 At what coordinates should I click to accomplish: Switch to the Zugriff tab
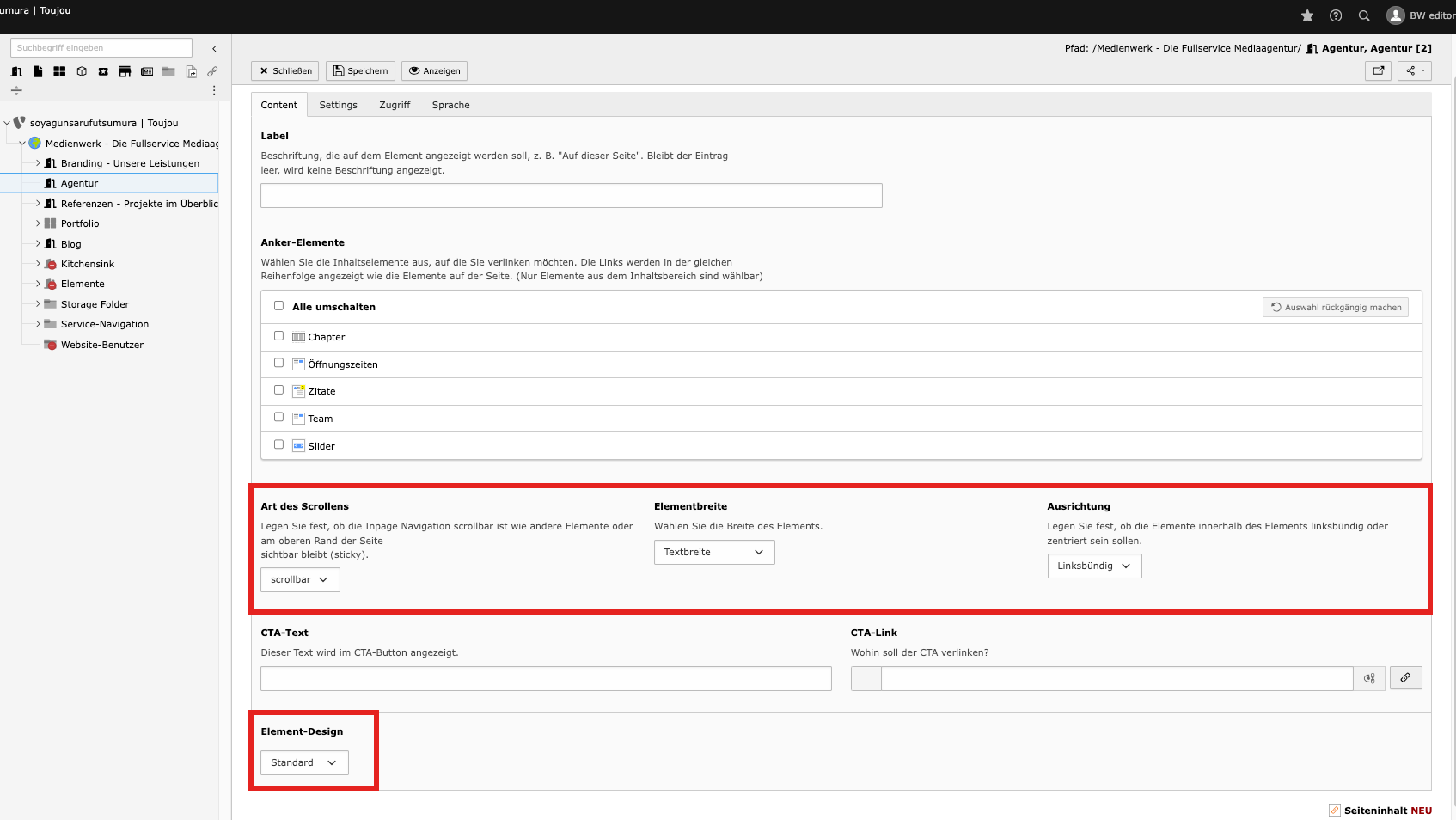point(395,105)
